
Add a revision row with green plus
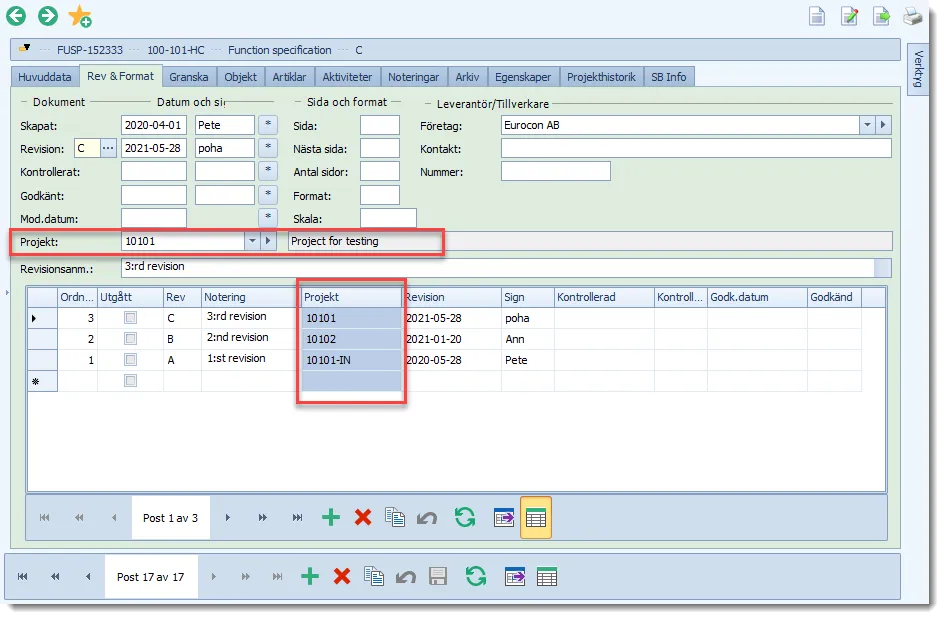(331, 517)
